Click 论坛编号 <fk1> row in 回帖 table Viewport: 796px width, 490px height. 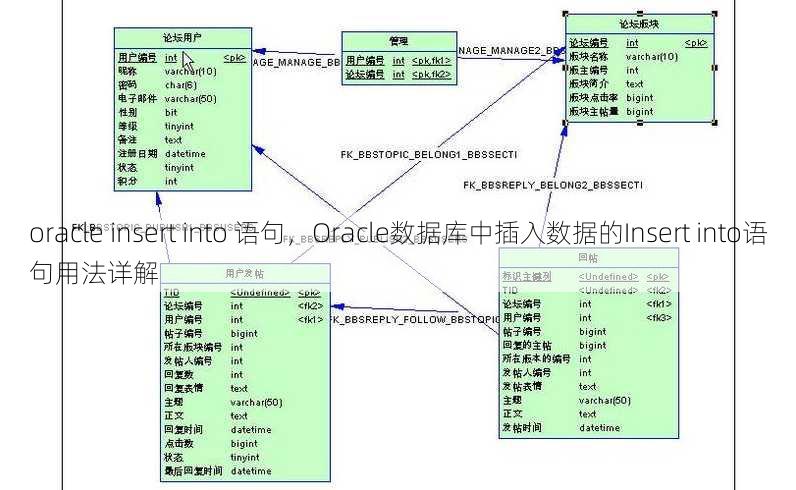tap(587, 304)
